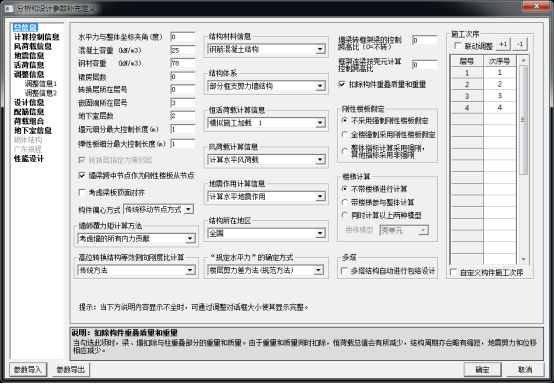554x384 pixels.
Task: Select 同时计算以上两种模型 radio option
Action: click(x=344, y=215)
